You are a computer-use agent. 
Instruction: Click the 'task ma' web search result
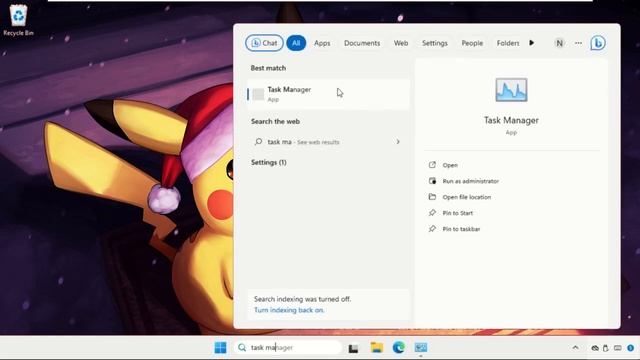coord(328,142)
